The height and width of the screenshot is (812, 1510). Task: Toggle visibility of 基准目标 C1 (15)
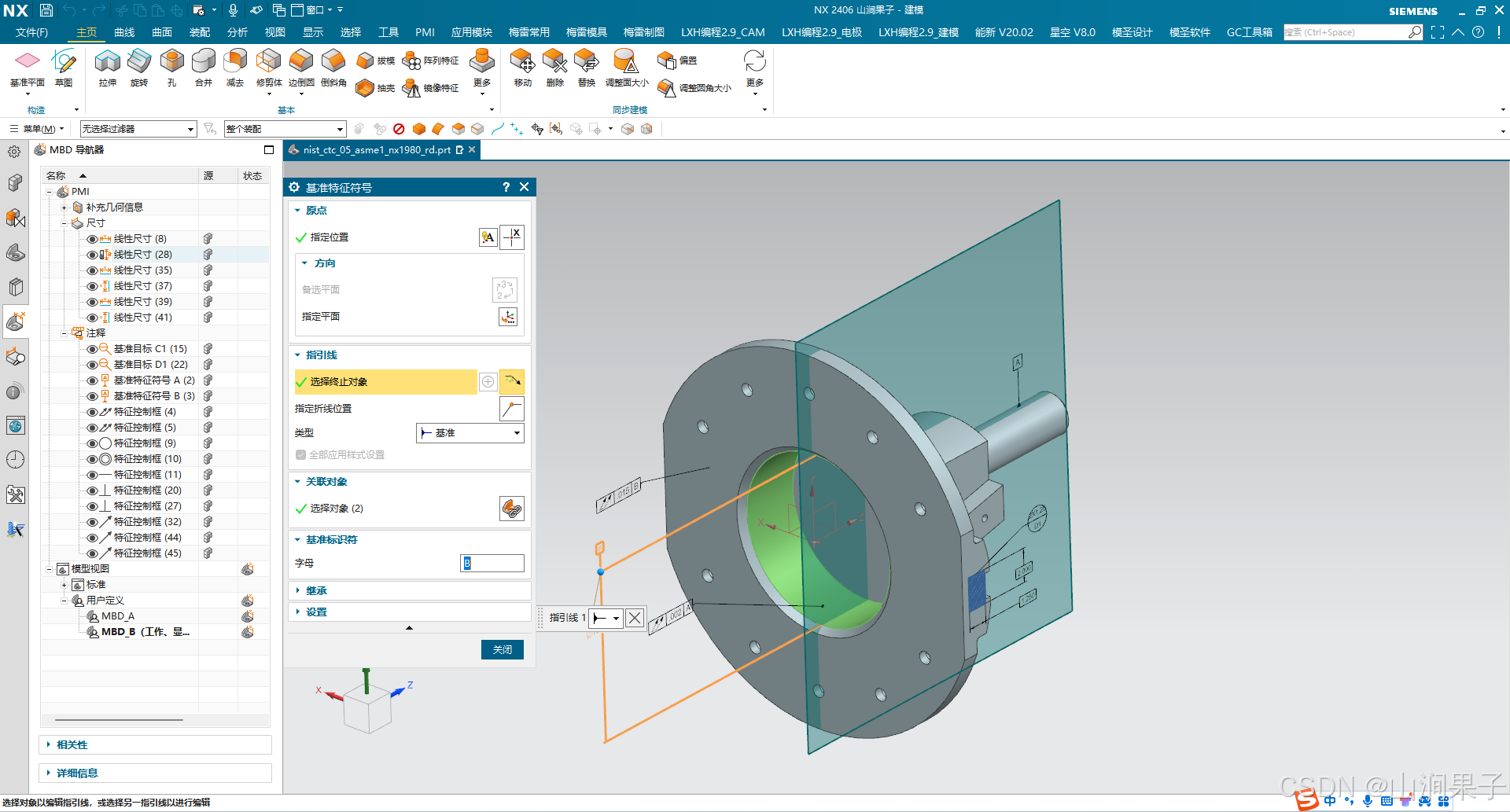pos(92,349)
